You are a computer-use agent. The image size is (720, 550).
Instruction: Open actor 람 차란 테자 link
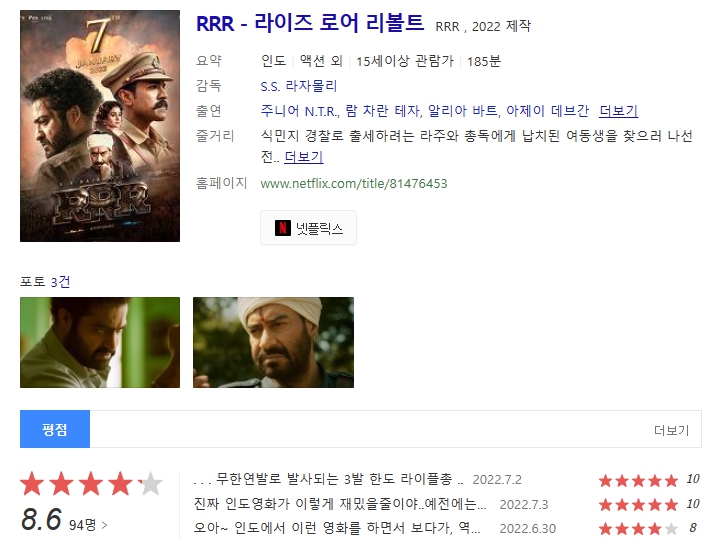tap(385, 111)
